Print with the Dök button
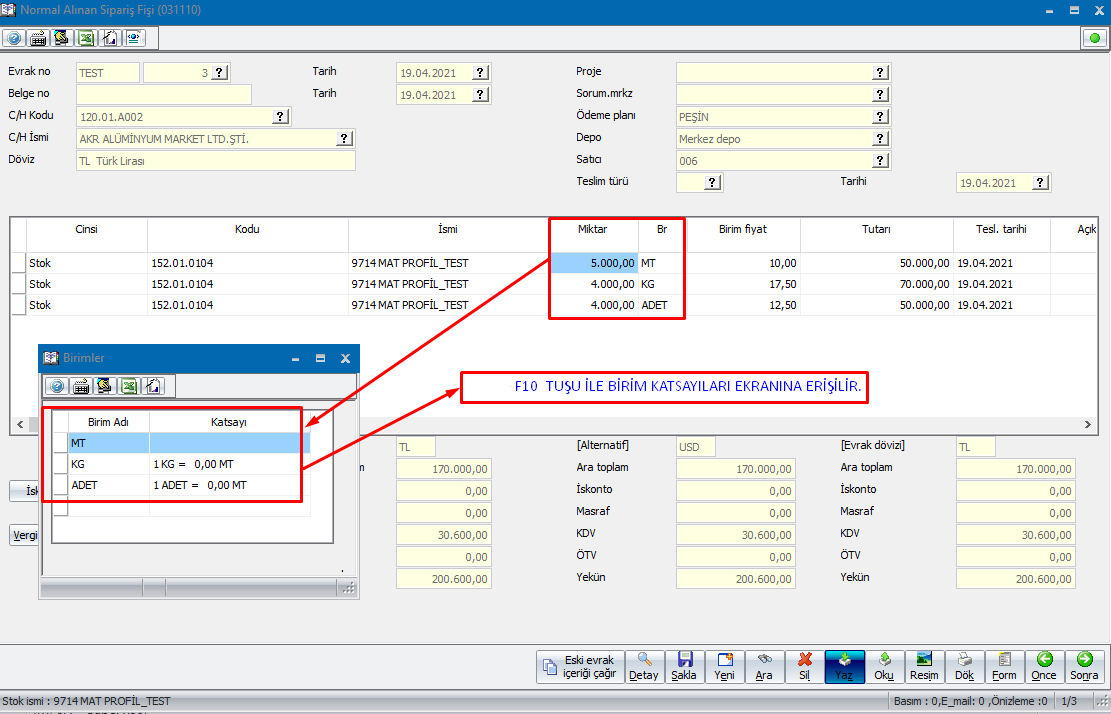Image resolution: width=1111 pixels, height=714 pixels. coord(964,667)
